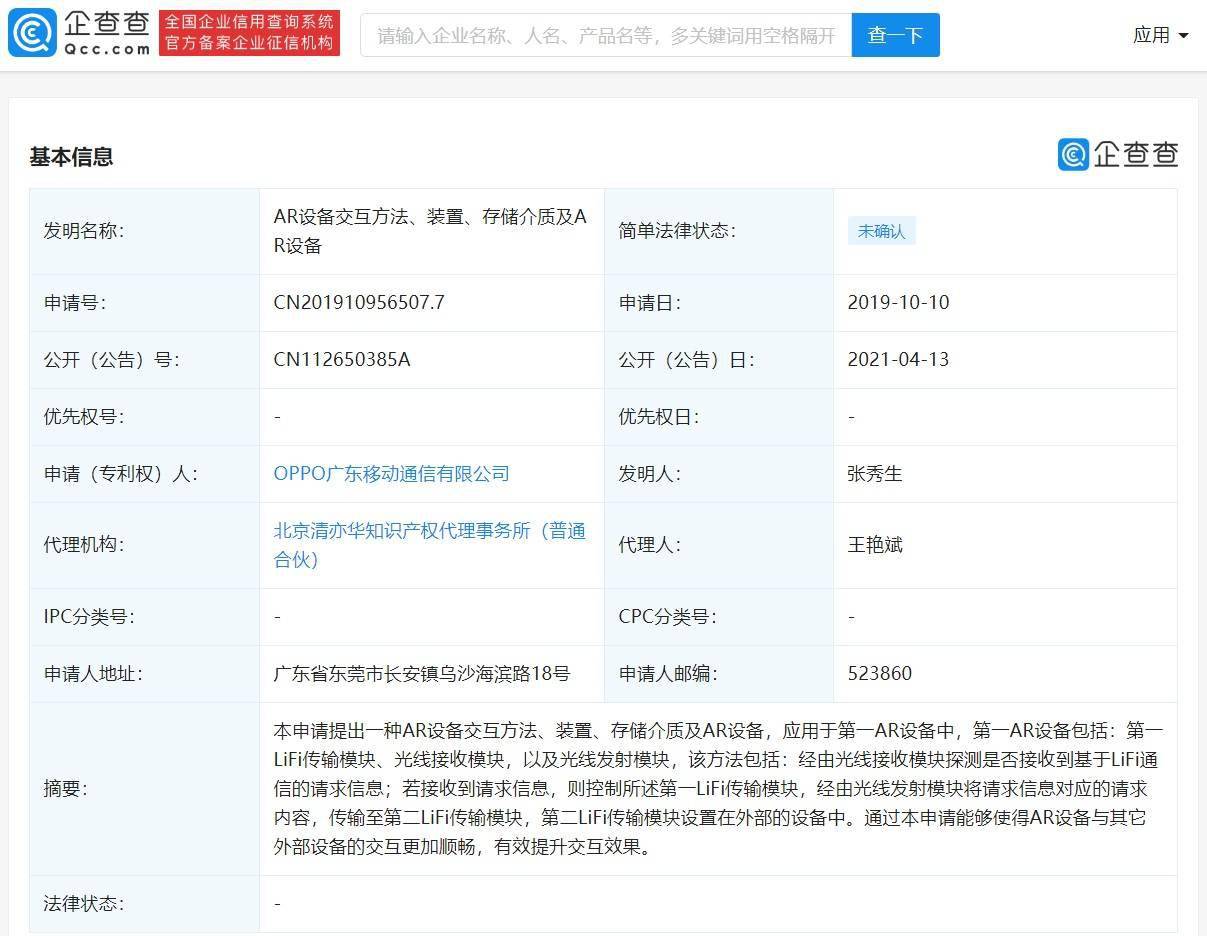Click the CPC分类号 label cell
Image resolution: width=1207 pixels, height=936 pixels.
click(719, 617)
